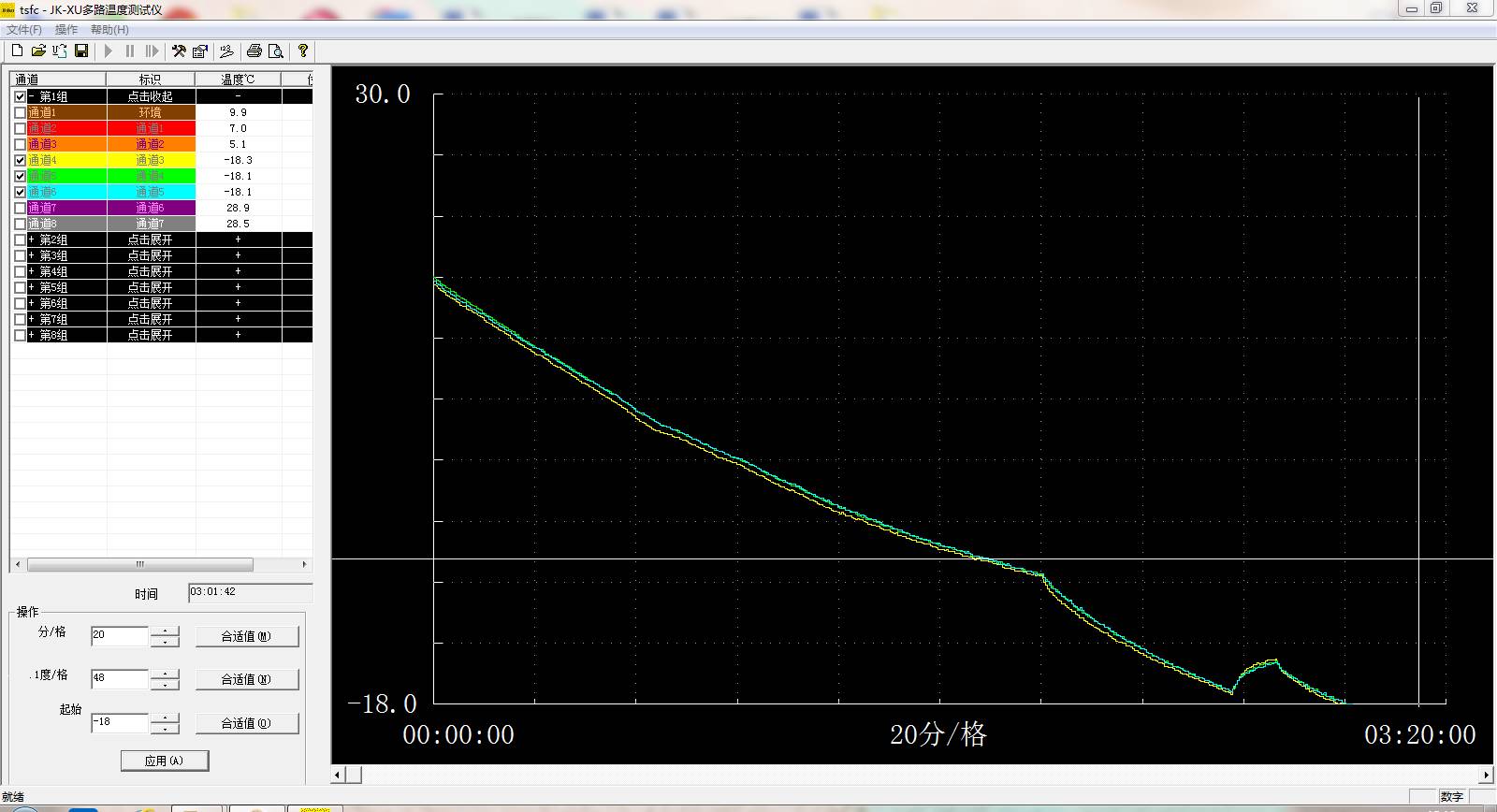Open the 文件(F) menu
1497x812 pixels.
tap(24, 30)
